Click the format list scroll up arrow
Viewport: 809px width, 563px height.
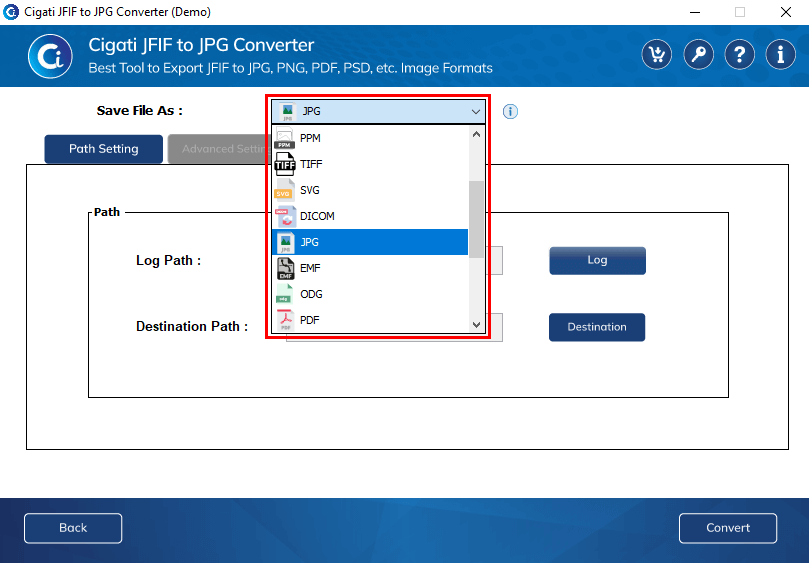point(476,134)
